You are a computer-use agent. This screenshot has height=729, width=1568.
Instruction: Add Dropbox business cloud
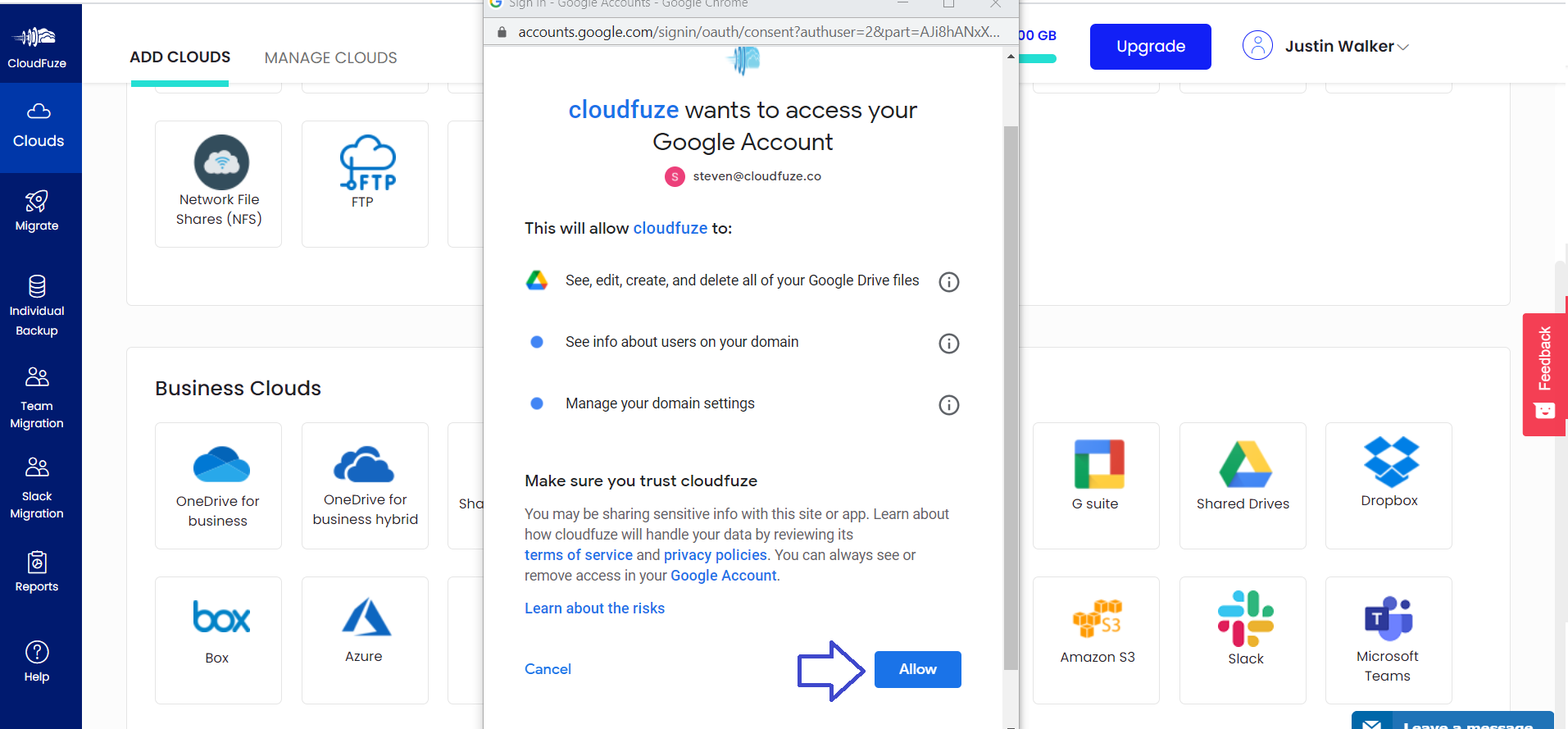(1388, 485)
